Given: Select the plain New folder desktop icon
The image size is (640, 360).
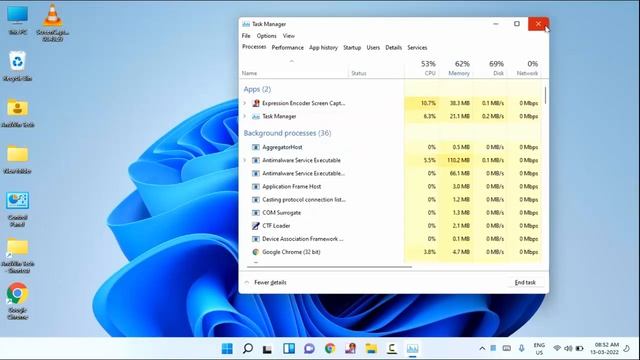Looking at the screenshot, I should pyautogui.click(x=18, y=159).
